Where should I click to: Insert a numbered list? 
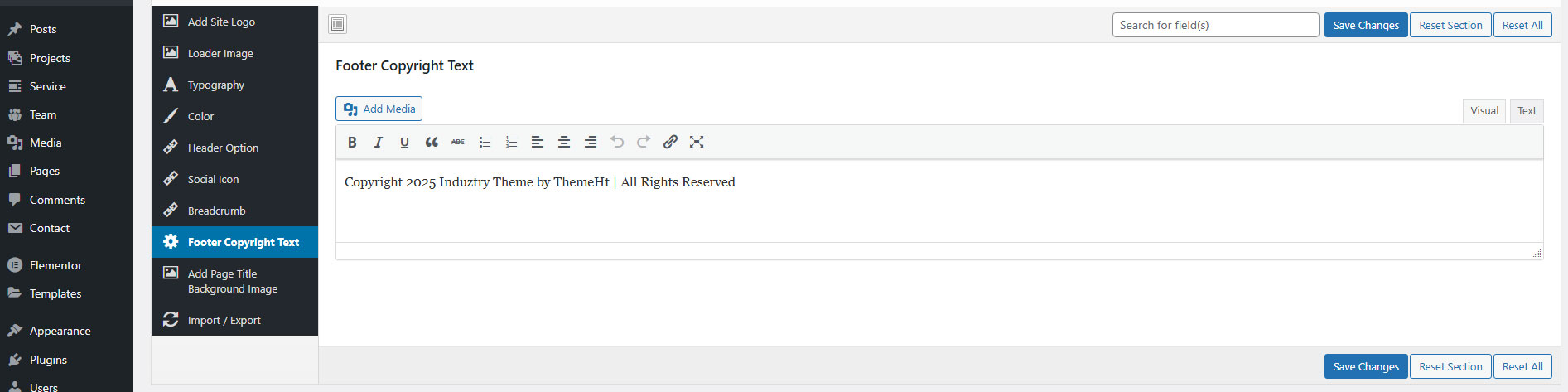[x=511, y=142]
